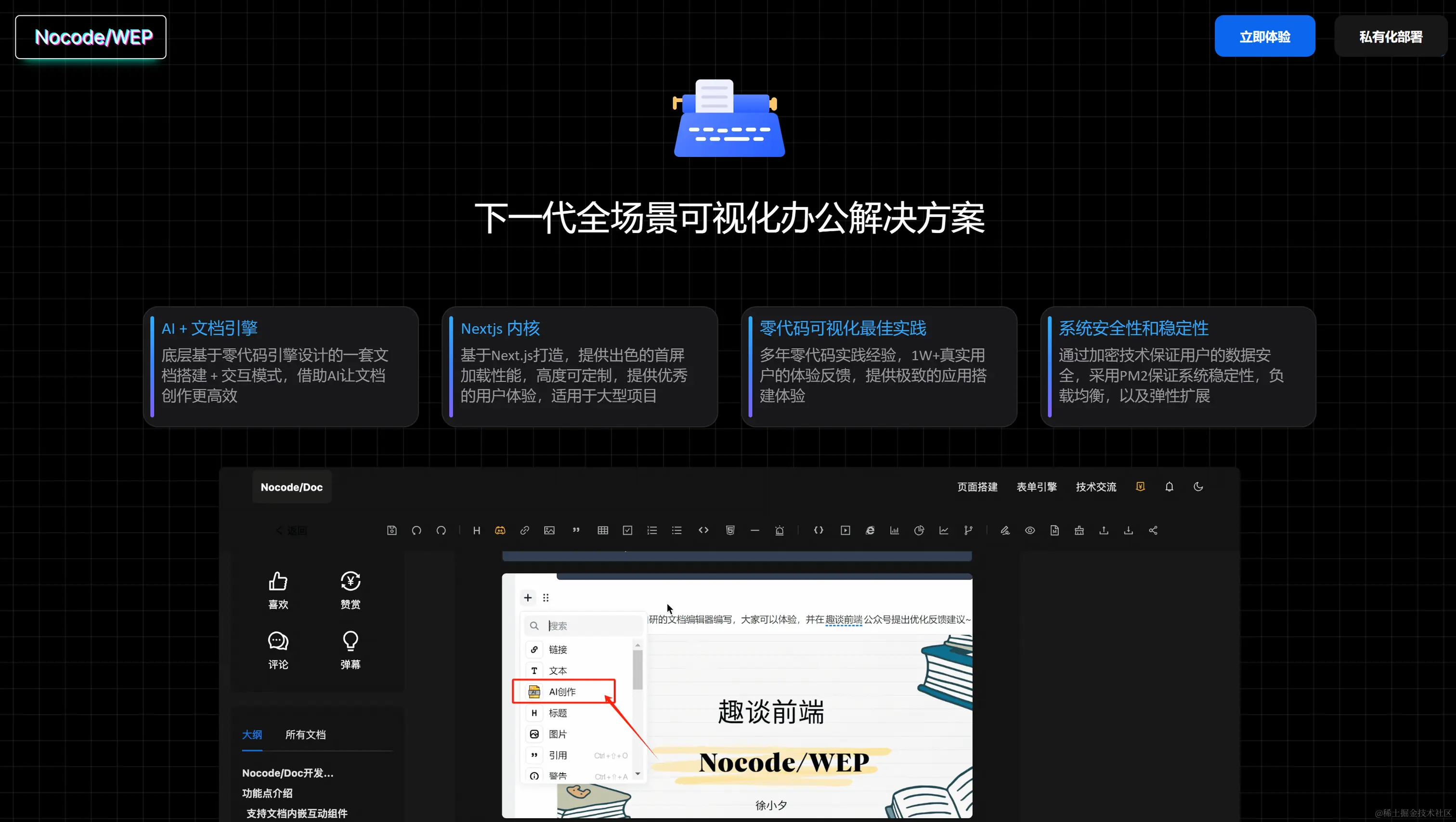Open Nocode/Doc logo in editor
The width and height of the screenshot is (1456, 822).
(x=292, y=487)
